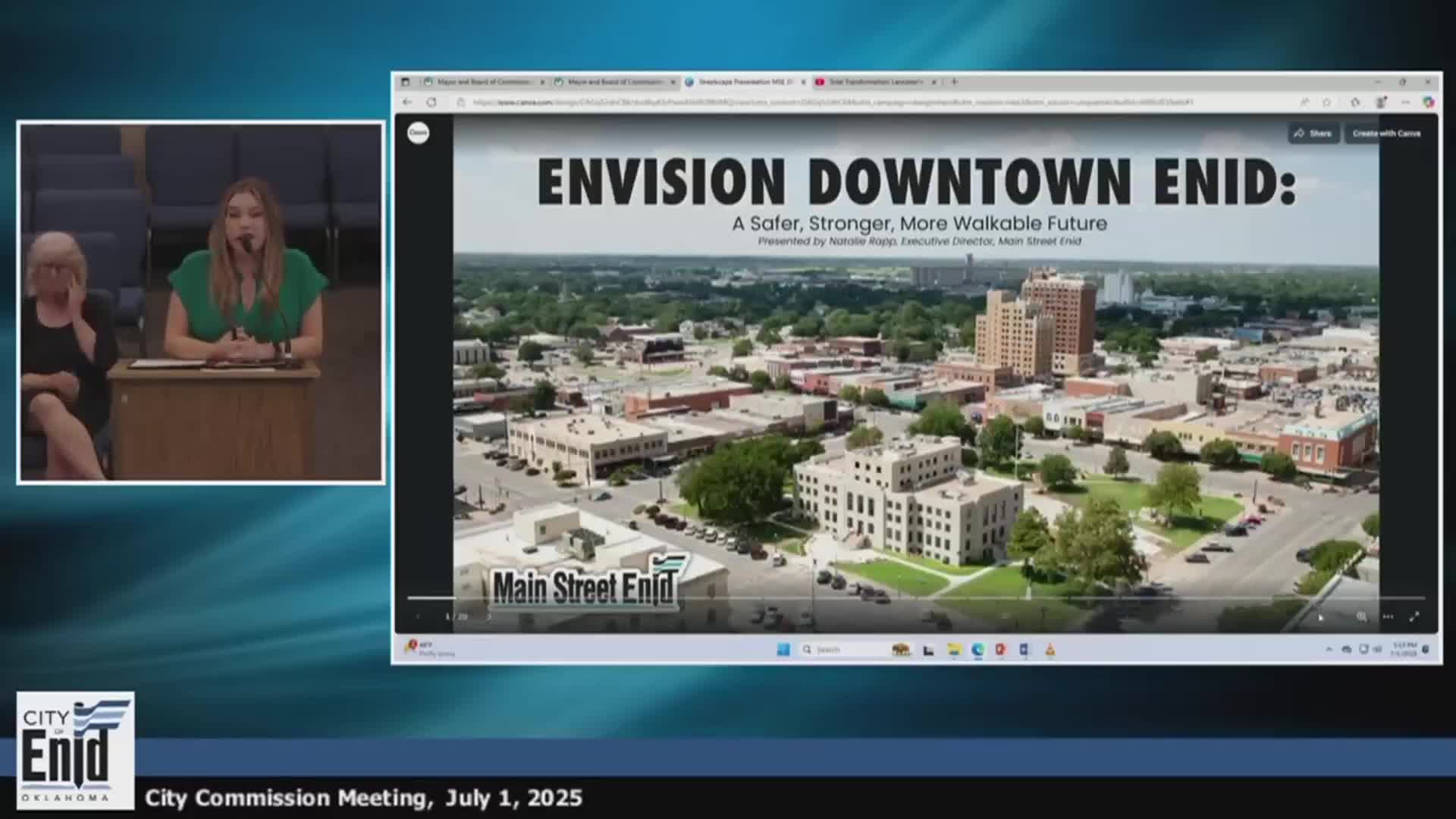Show hidden system tray icons chevron
The image size is (1456, 819).
1329,650
